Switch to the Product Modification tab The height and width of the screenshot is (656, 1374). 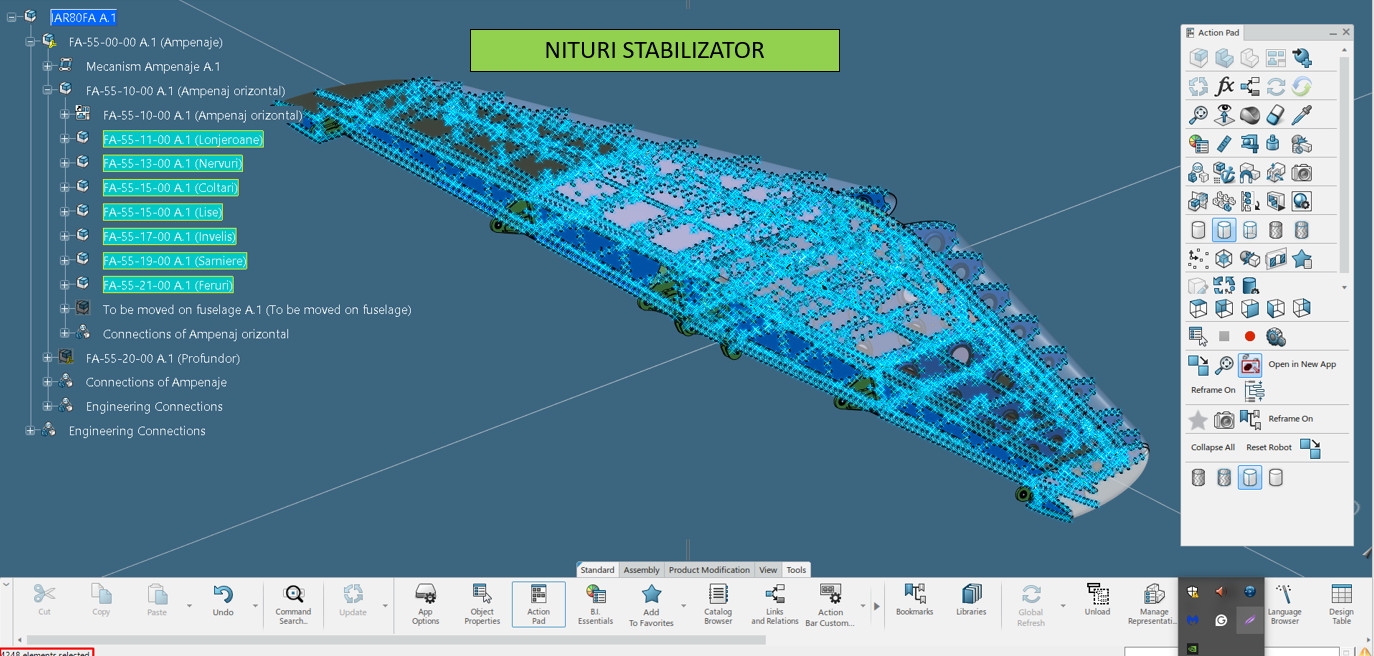tap(709, 570)
